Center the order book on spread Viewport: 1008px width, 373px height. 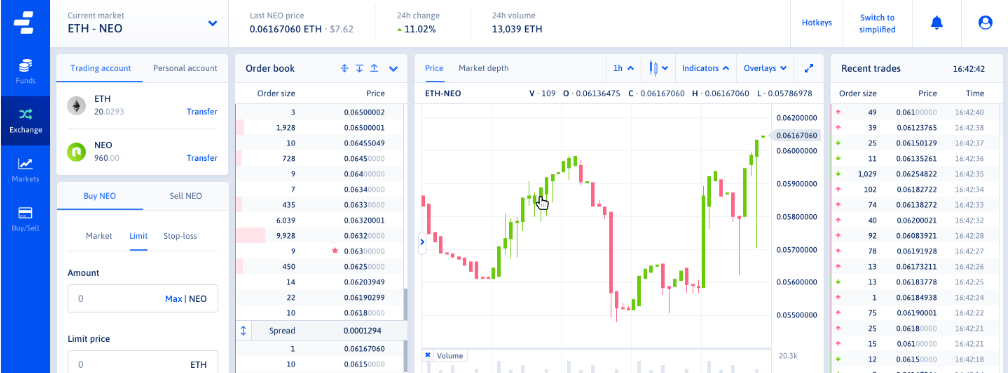pyautogui.click(x=344, y=68)
